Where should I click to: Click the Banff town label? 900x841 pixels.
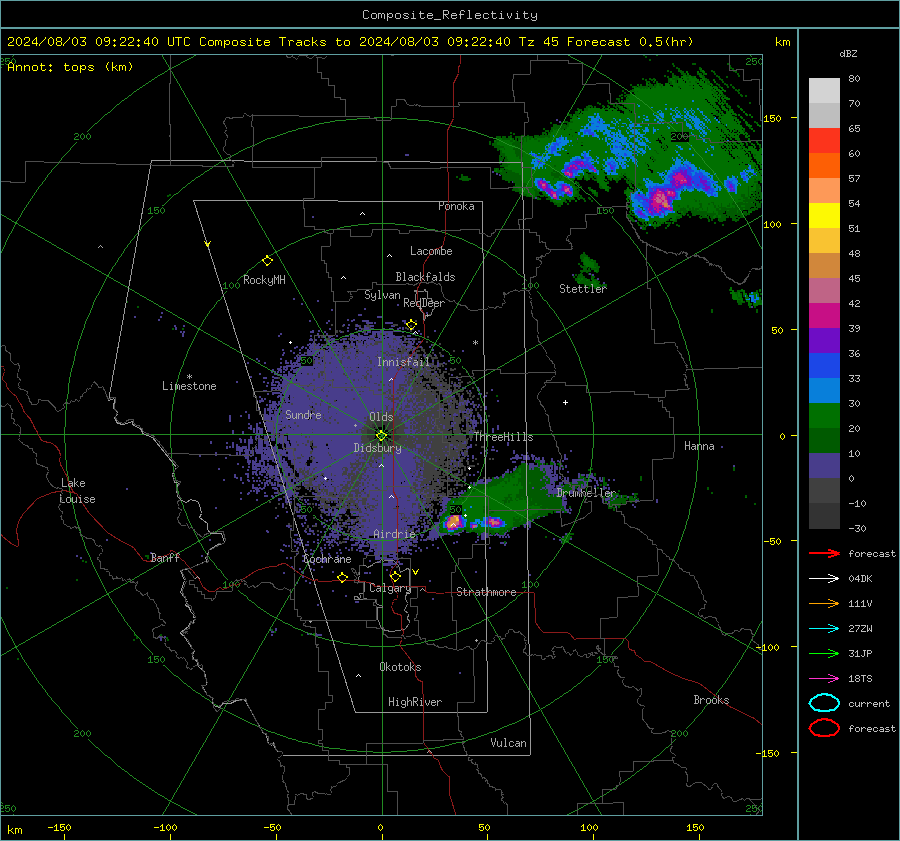[165, 557]
